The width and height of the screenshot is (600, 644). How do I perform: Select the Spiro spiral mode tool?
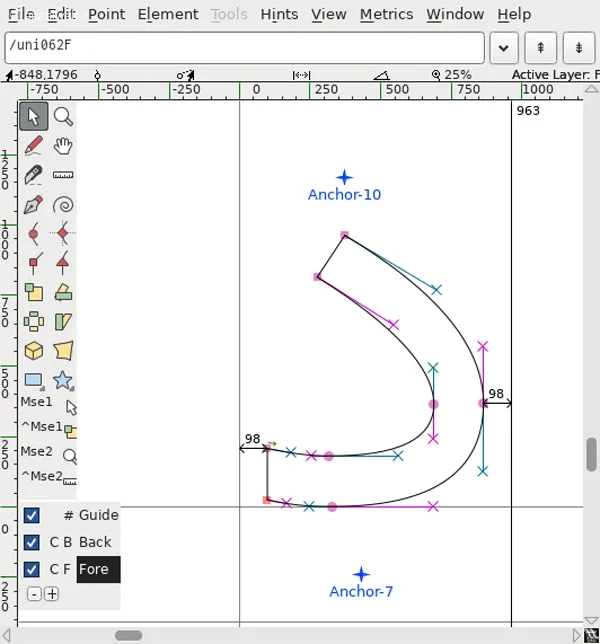tap(63, 205)
